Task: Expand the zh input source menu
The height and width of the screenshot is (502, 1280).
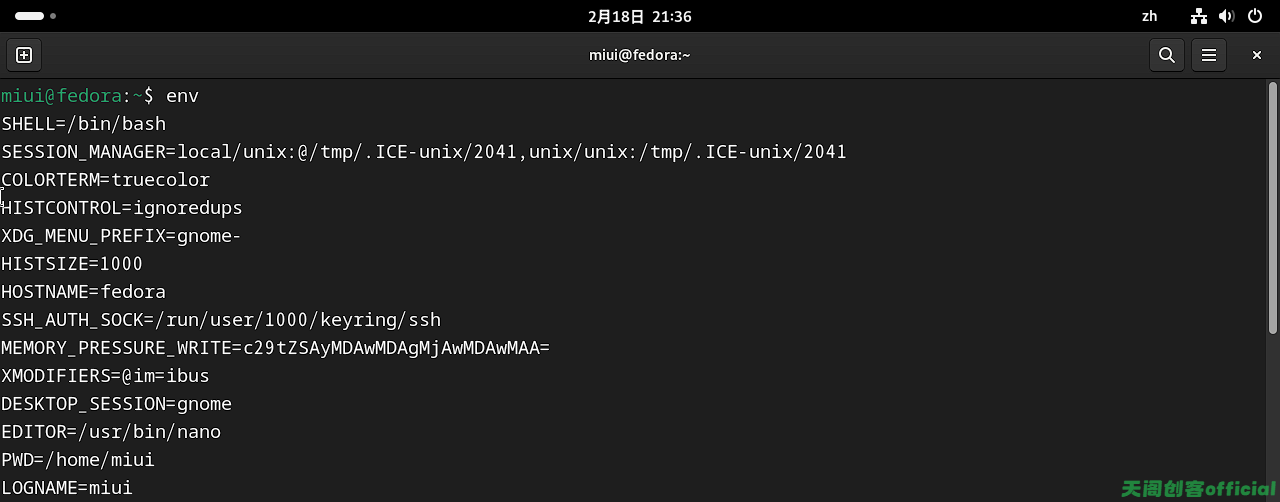Action: [x=1149, y=16]
